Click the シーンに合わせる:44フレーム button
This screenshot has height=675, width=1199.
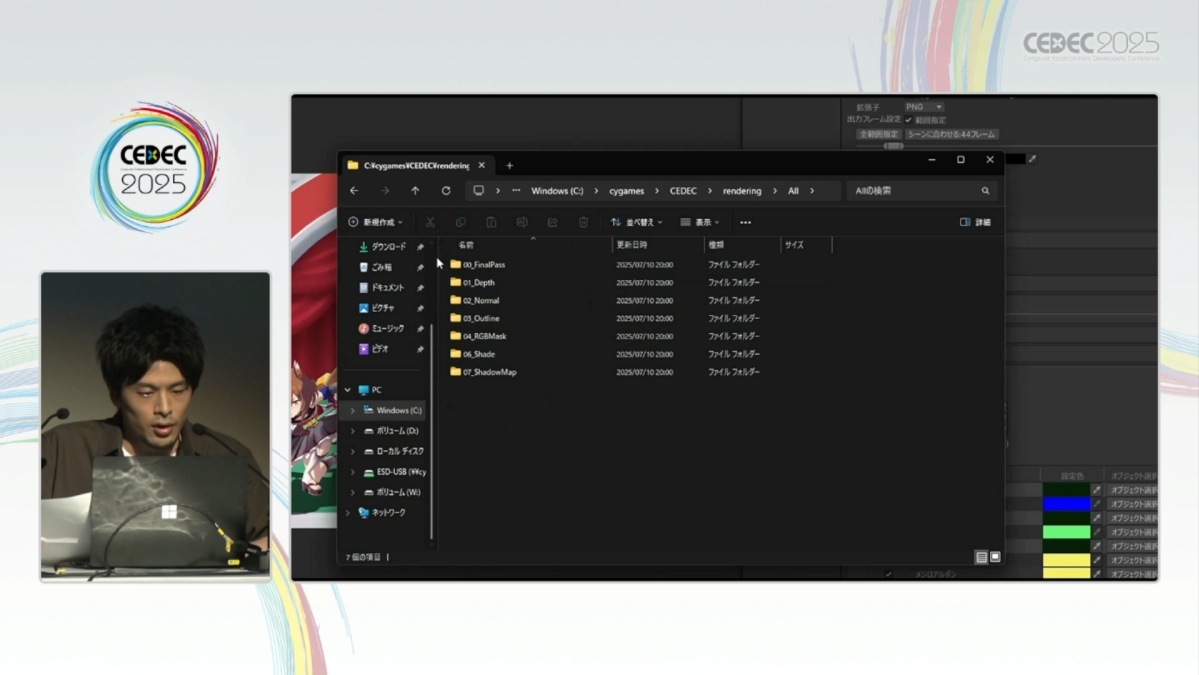click(951, 135)
